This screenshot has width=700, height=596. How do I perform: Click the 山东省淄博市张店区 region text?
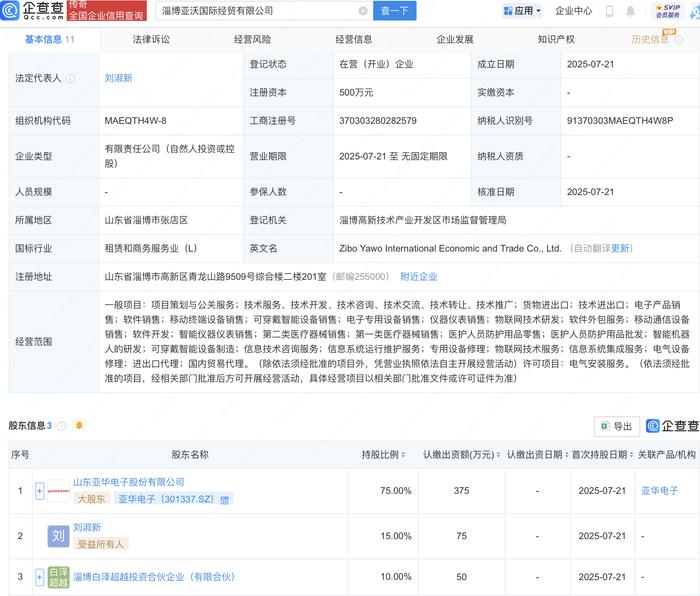(146, 220)
